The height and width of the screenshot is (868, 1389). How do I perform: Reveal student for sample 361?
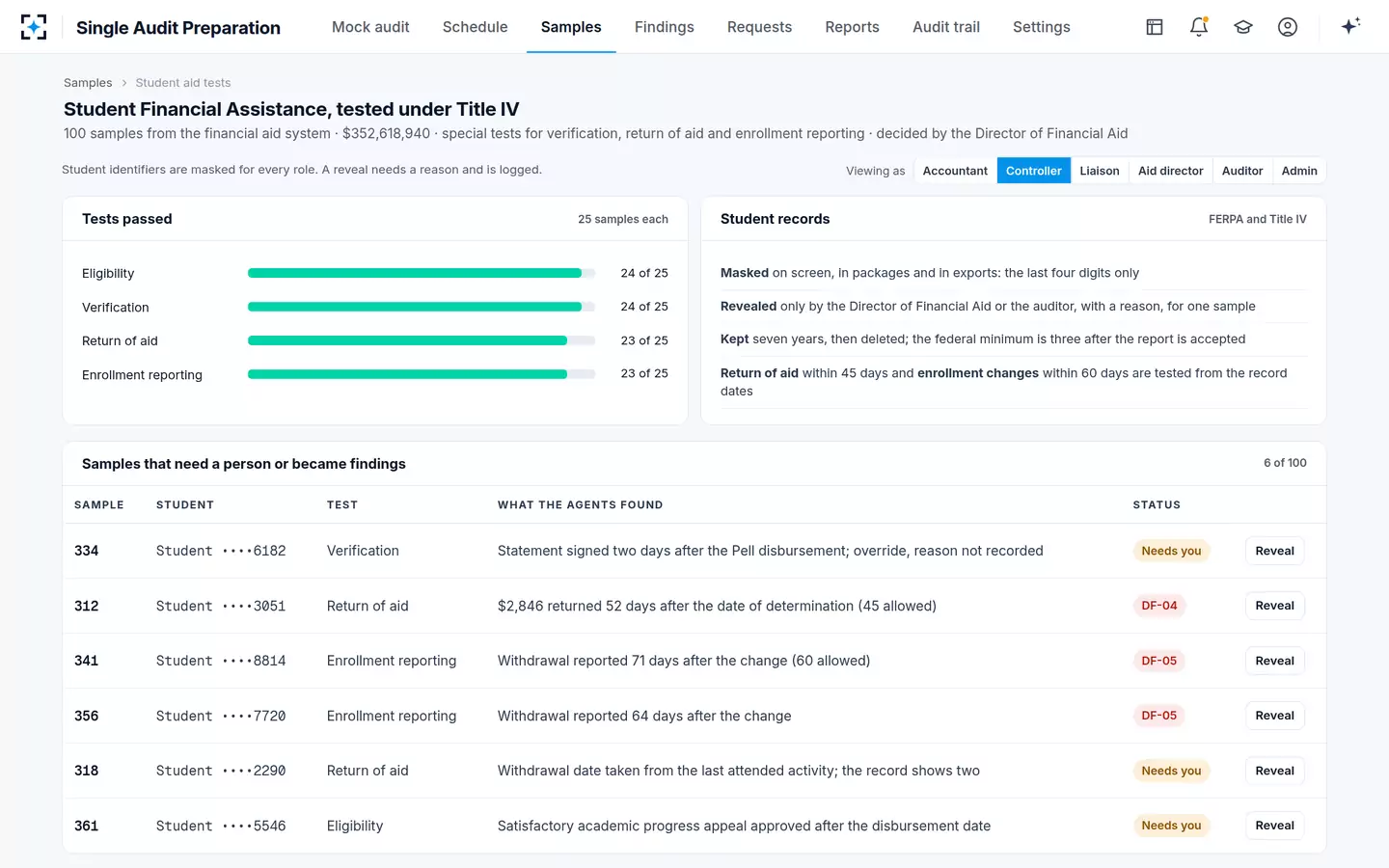click(x=1274, y=826)
